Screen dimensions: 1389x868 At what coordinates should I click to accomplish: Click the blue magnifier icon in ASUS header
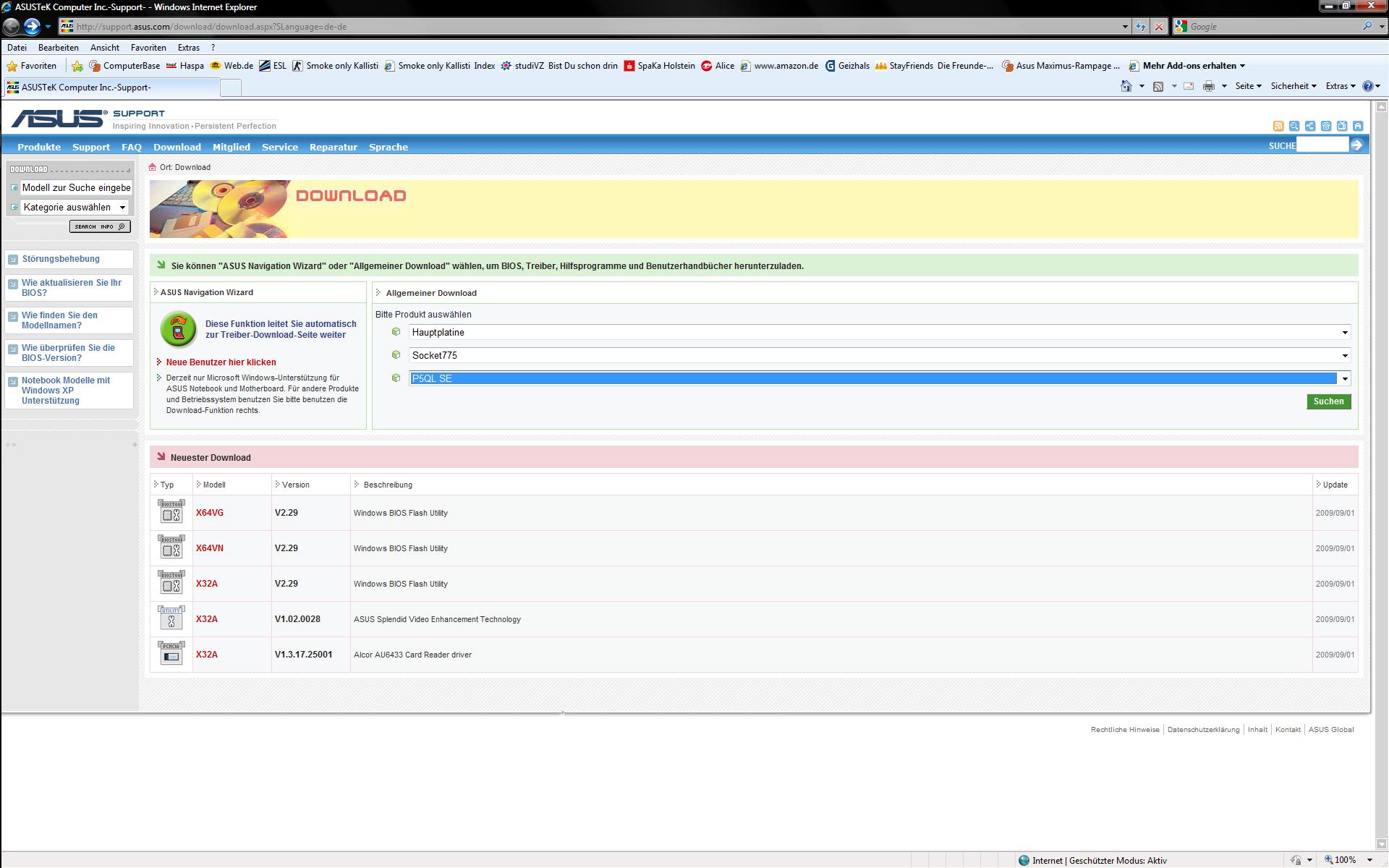click(x=1294, y=126)
